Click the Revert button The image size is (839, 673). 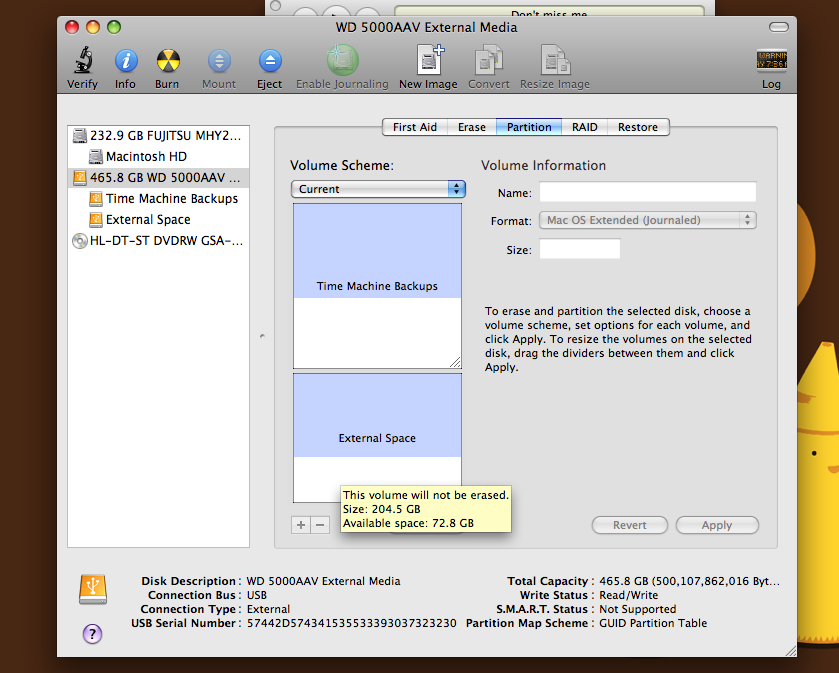630,525
